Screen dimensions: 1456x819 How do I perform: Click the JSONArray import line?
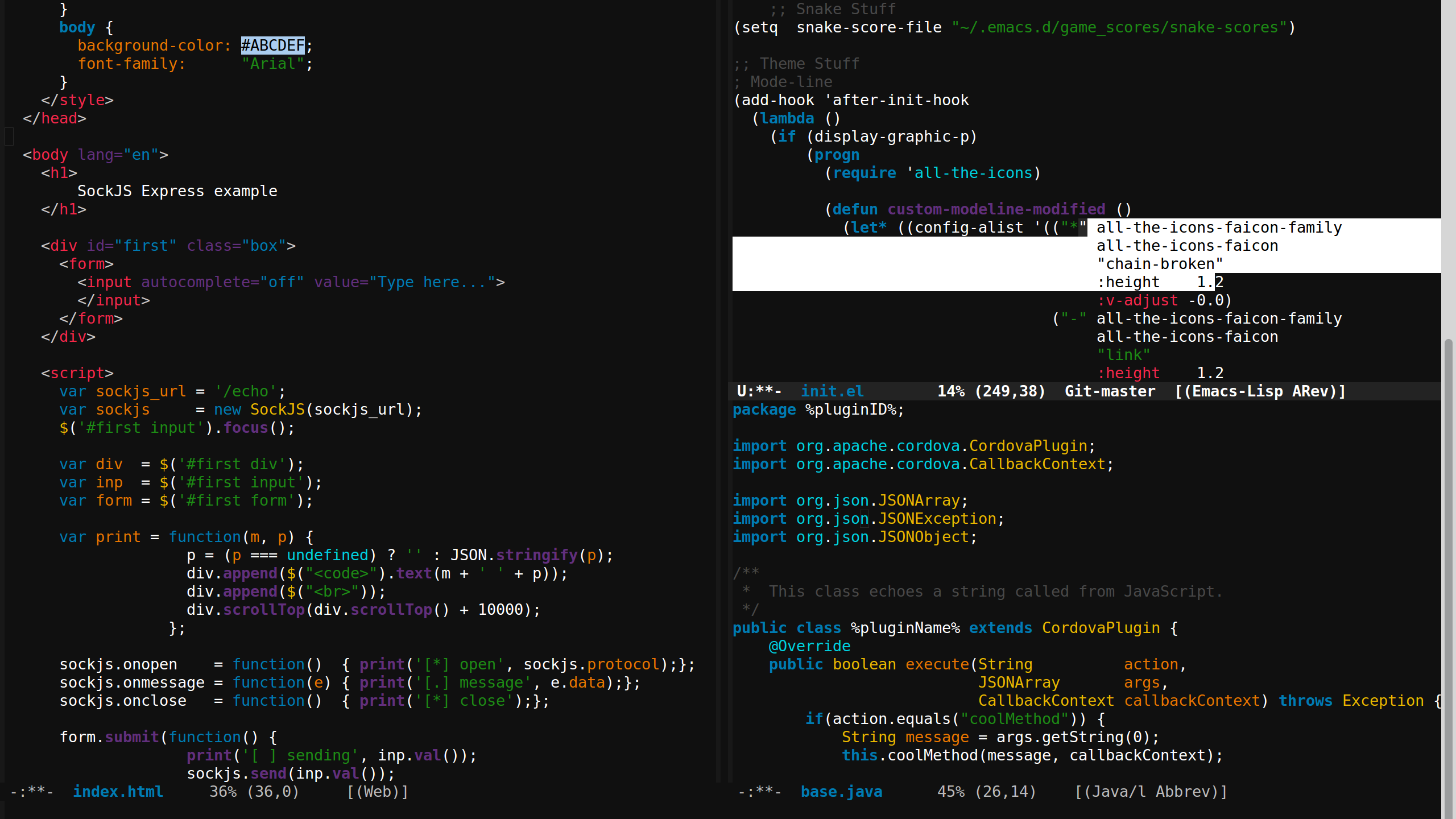point(850,500)
